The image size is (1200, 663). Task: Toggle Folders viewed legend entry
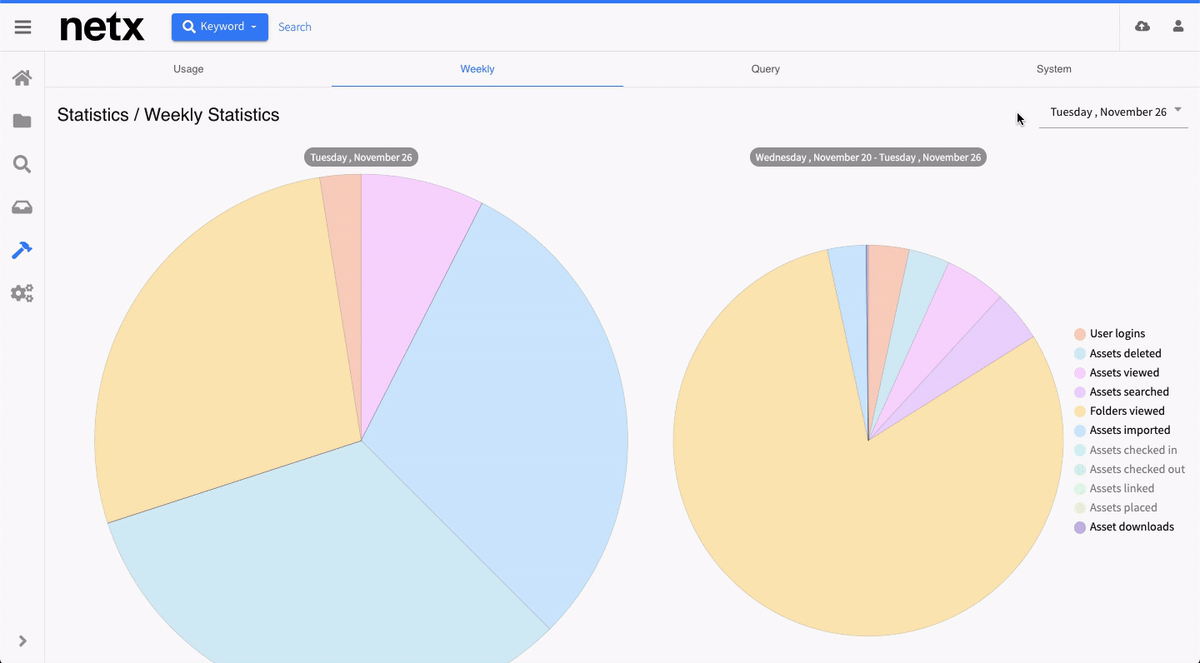coord(1119,411)
